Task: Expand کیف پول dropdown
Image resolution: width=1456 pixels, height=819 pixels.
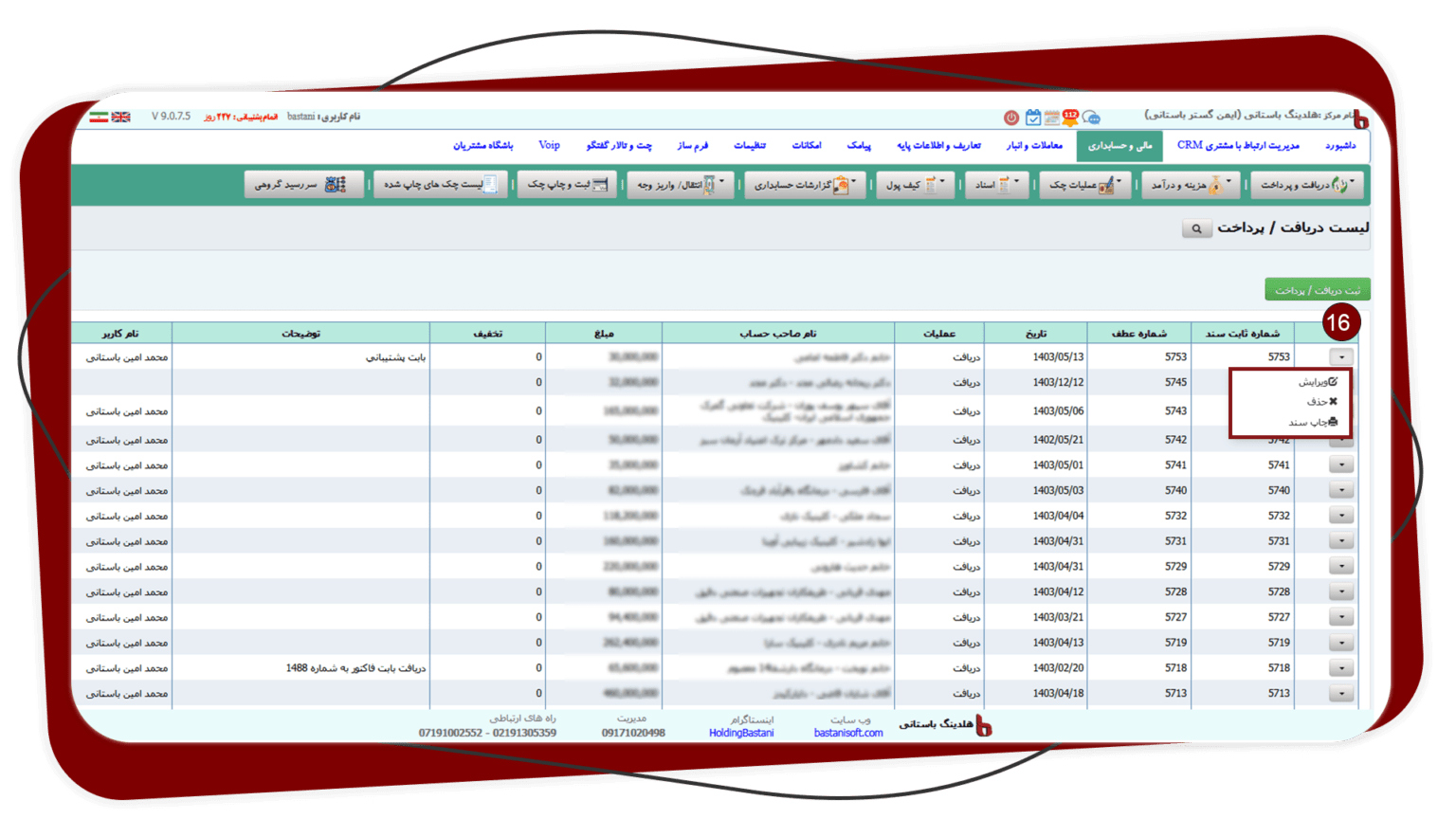Action: [x=915, y=184]
